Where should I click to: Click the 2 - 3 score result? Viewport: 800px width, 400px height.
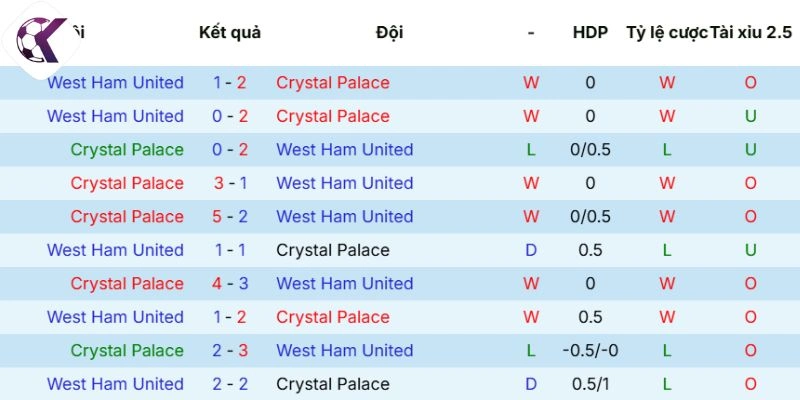click(230, 350)
